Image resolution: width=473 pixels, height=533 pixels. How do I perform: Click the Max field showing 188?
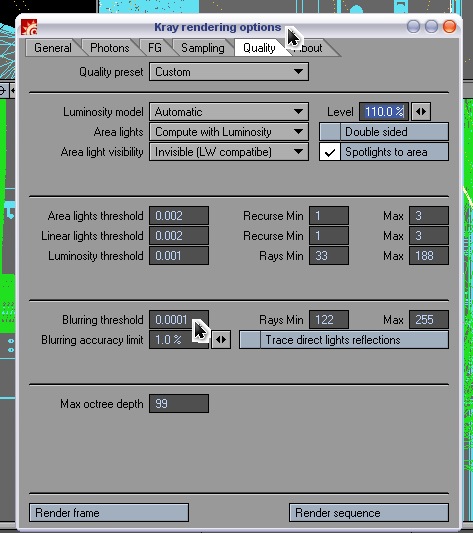click(429, 256)
